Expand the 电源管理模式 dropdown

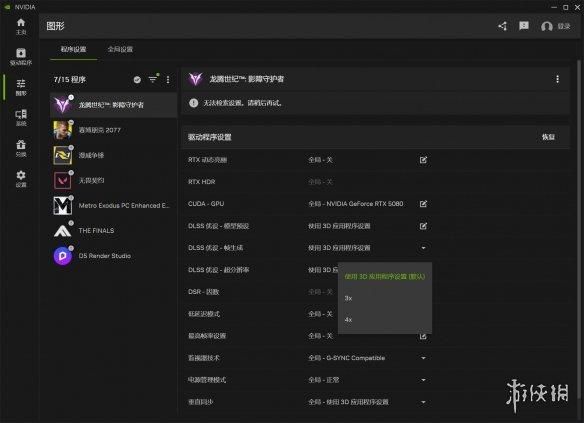423,380
